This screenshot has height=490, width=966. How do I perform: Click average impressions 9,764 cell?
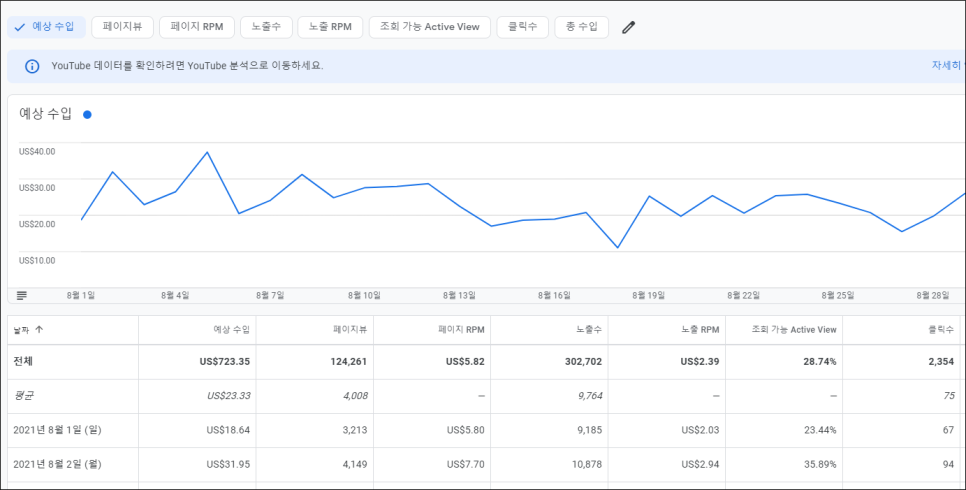590,396
